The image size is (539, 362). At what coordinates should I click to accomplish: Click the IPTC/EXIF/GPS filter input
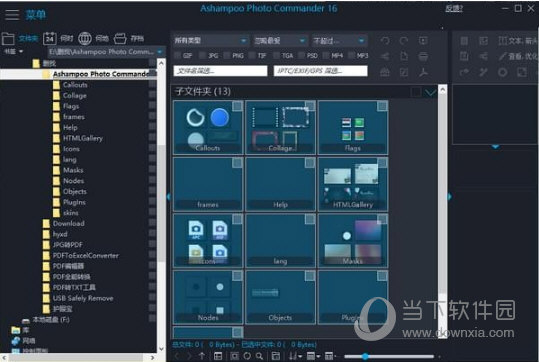(320, 71)
